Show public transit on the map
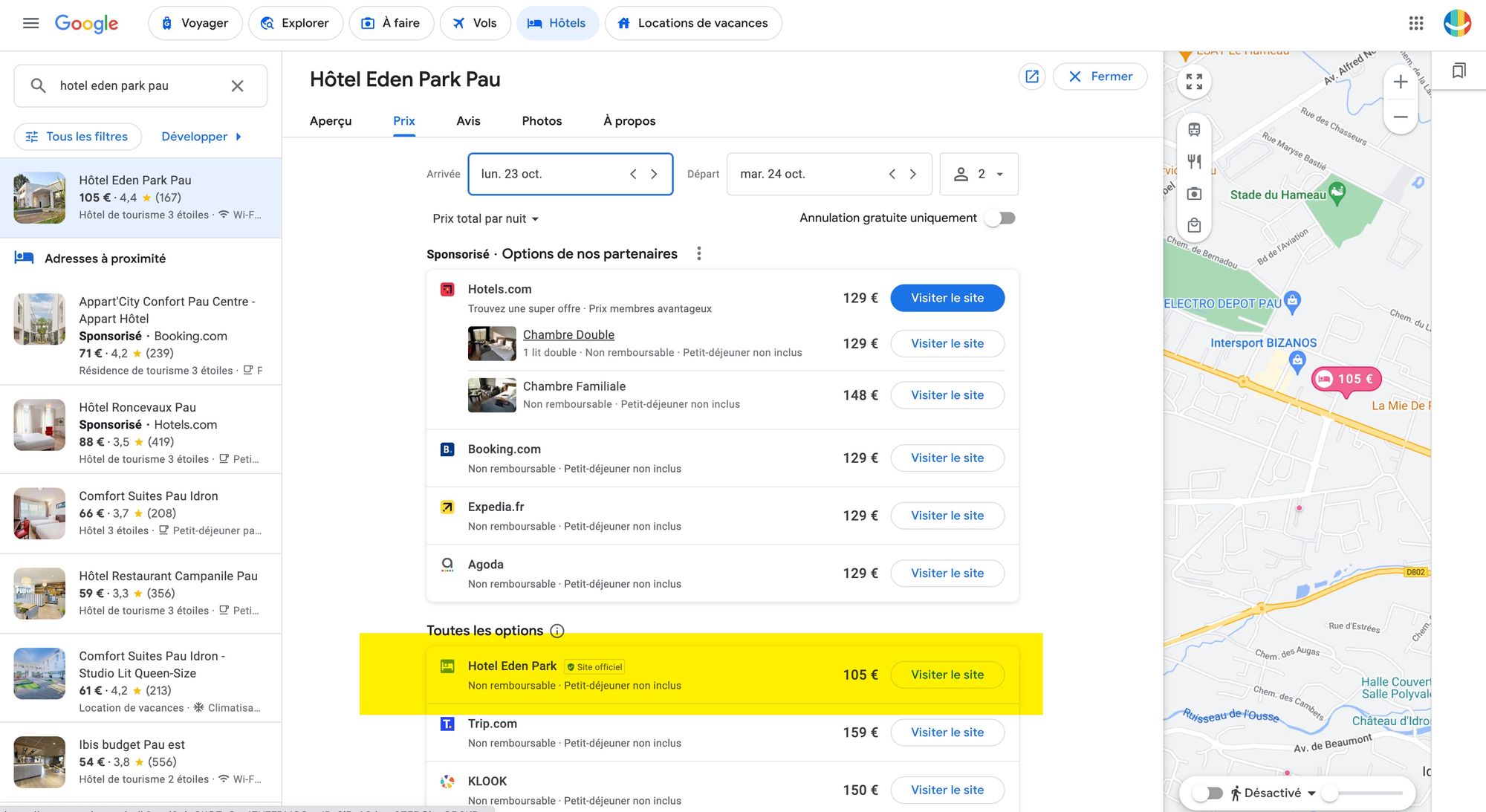 [x=1194, y=129]
